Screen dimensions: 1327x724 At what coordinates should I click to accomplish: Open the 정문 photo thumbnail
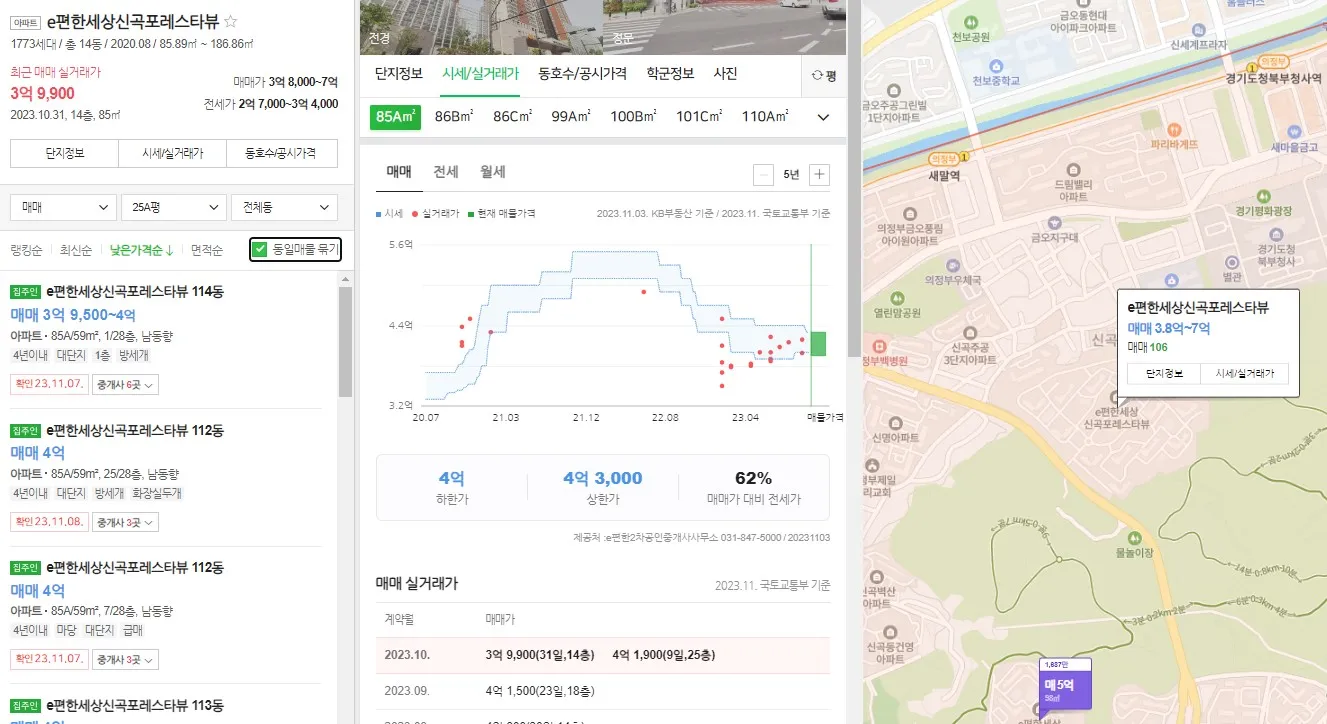click(x=724, y=26)
